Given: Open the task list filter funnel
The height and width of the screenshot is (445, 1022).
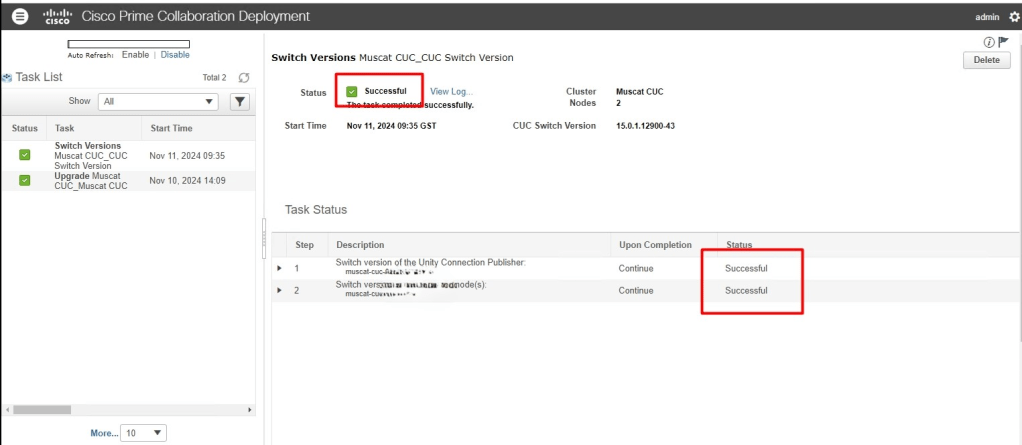Looking at the screenshot, I should [240, 101].
